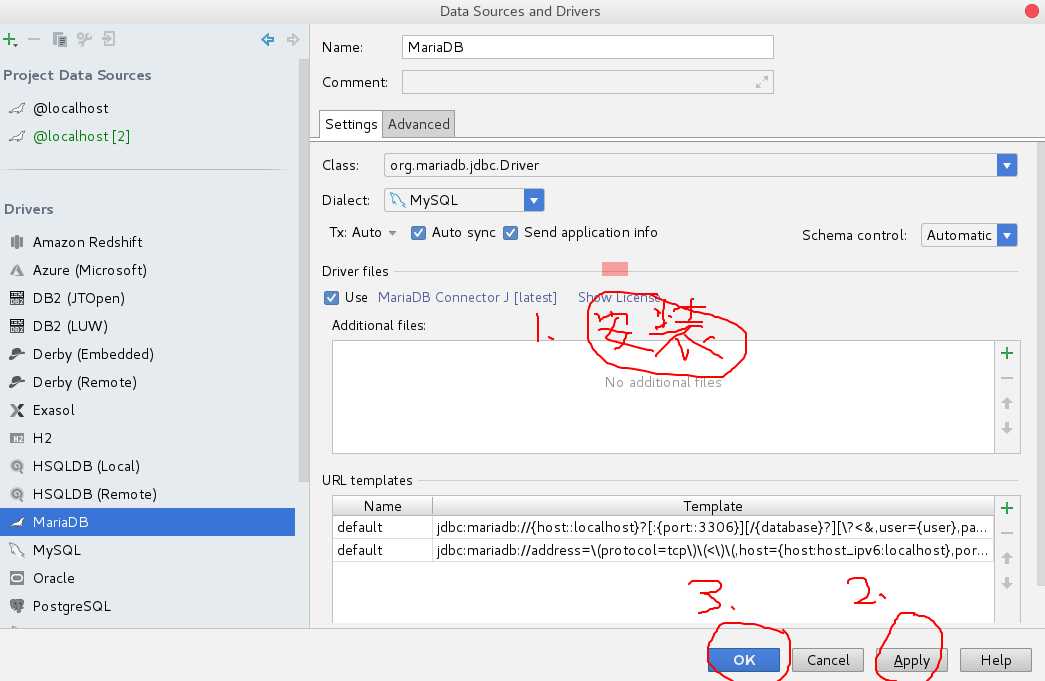This screenshot has width=1045, height=681.
Task: Click the Apply button
Action: pyautogui.click(x=912, y=660)
